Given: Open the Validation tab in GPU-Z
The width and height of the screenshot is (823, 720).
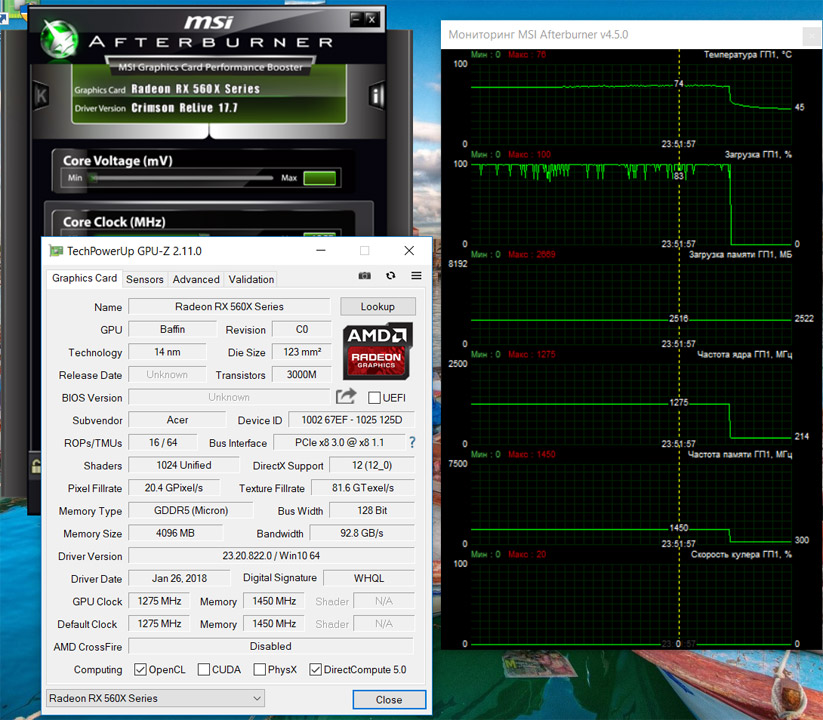Looking at the screenshot, I should point(251,279).
